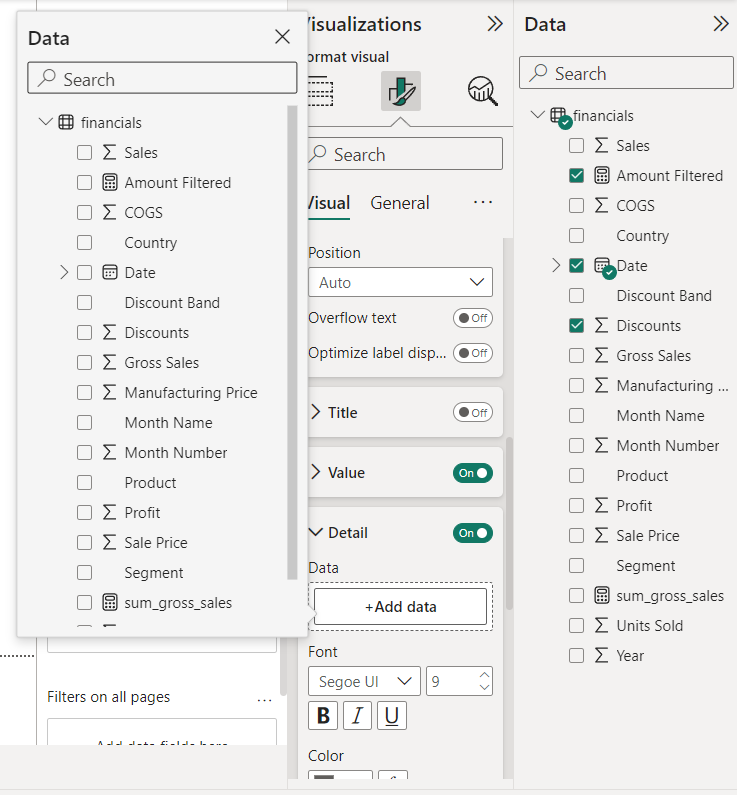Open the Segoe UI font dropdown
Viewport: 737px width, 795px height.
[x=364, y=681]
